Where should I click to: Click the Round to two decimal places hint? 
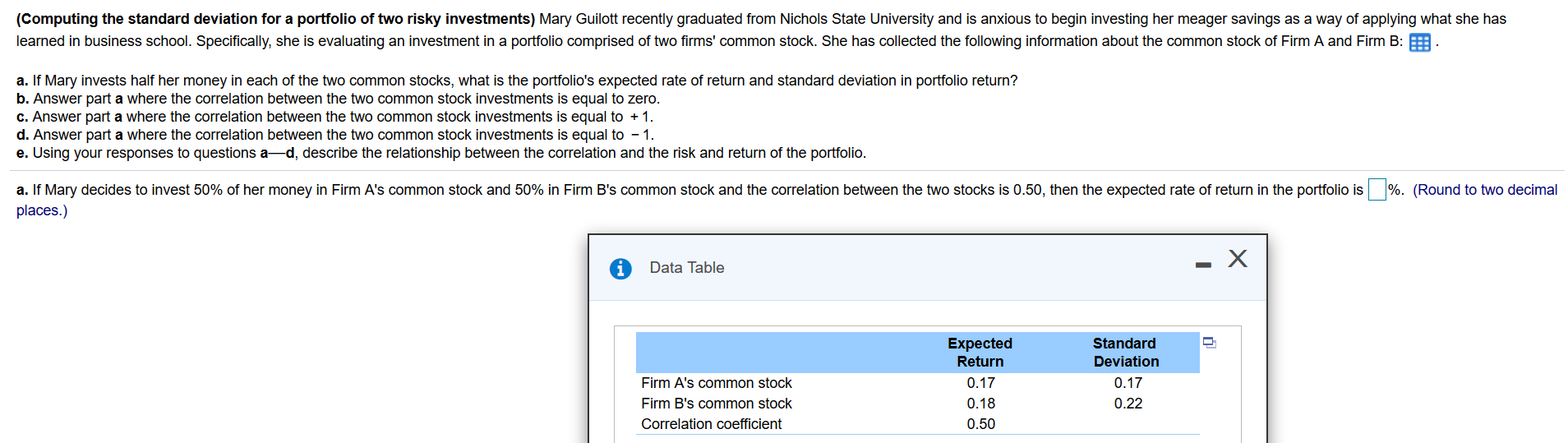click(x=1484, y=190)
